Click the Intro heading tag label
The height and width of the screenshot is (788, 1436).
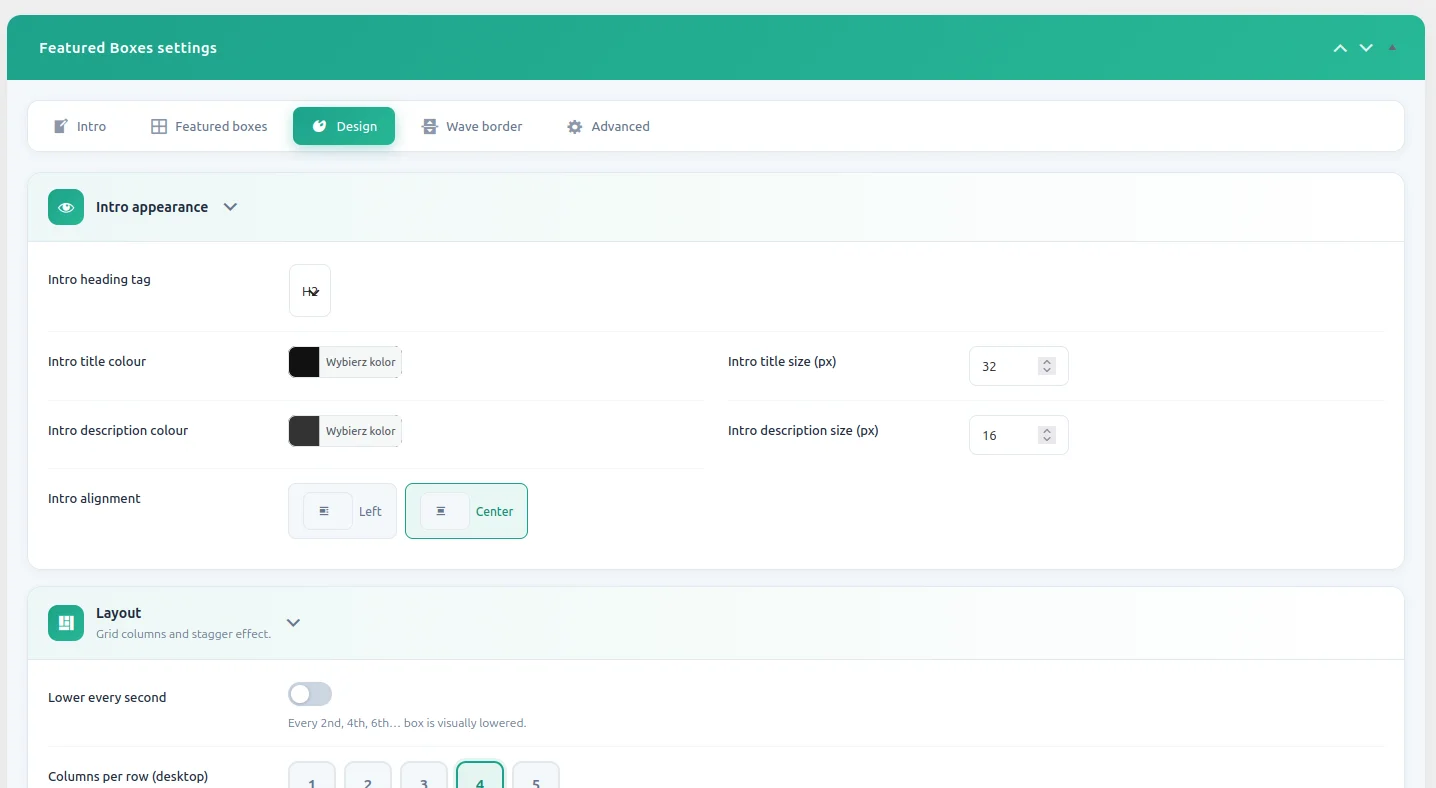[x=99, y=280]
